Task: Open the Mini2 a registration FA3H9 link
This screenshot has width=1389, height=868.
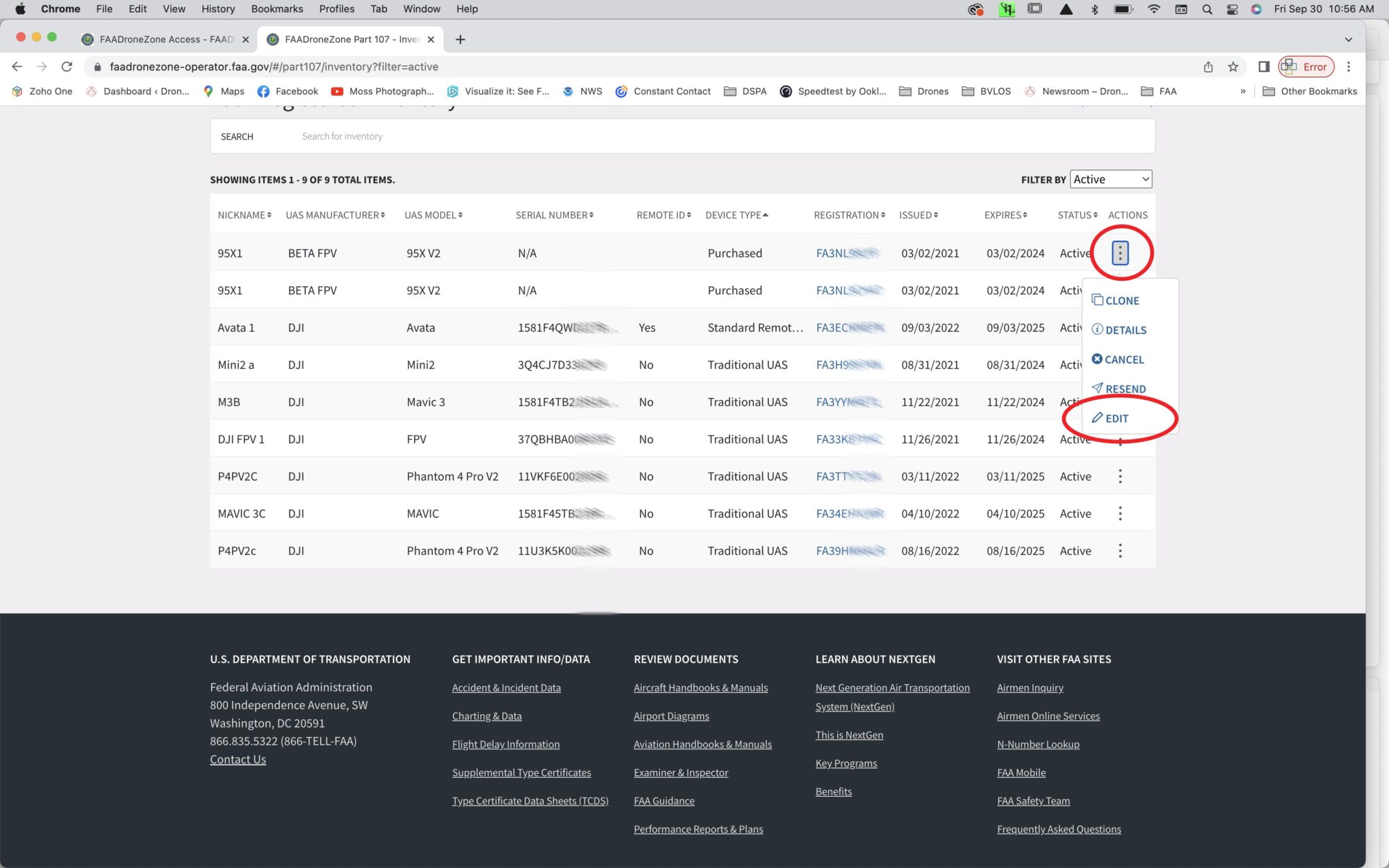Action: point(848,365)
